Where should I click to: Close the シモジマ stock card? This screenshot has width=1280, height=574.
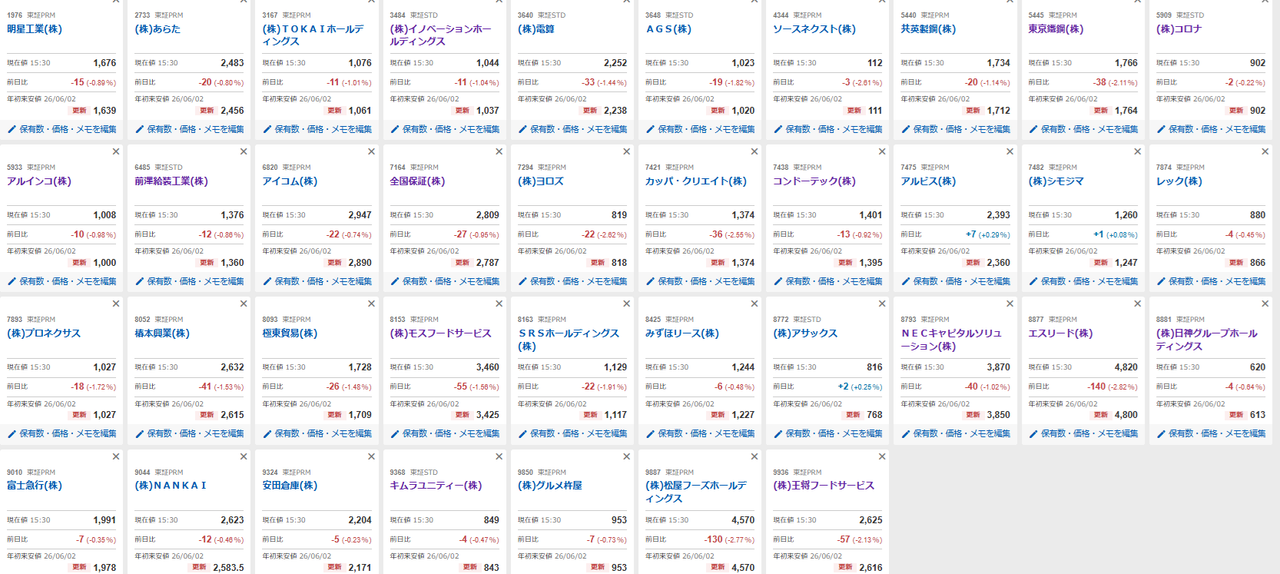tap(1137, 152)
